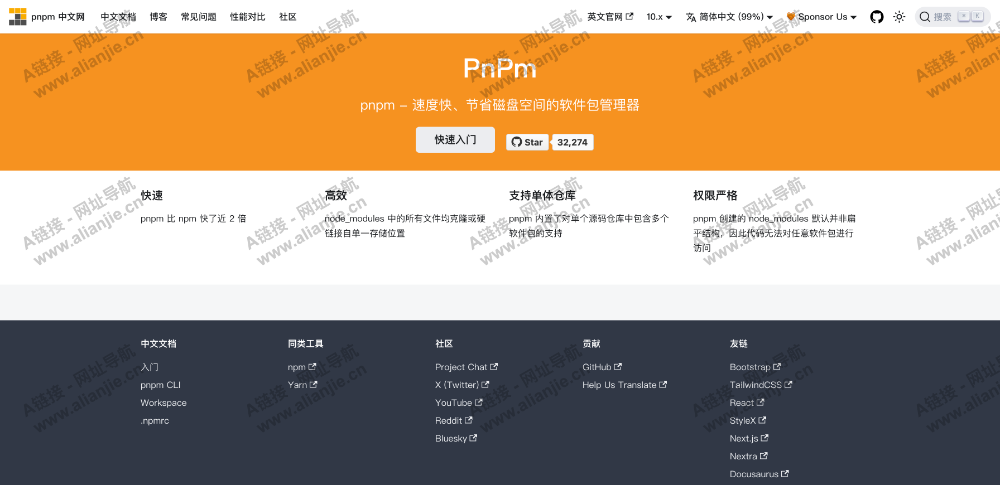Click external icon beside TailwindCSS link
The height and width of the screenshot is (485, 1000).
click(788, 385)
